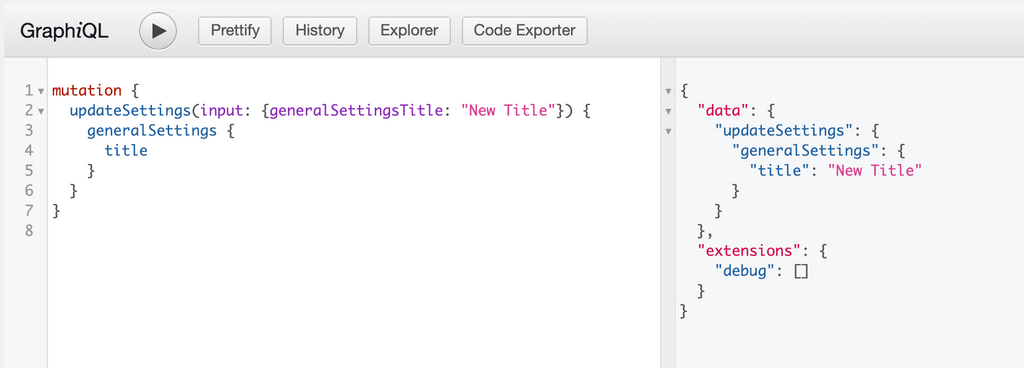Image resolution: width=1024 pixels, height=368 pixels.
Task: Click the "New Title" string in the query editor
Action: 508,110
